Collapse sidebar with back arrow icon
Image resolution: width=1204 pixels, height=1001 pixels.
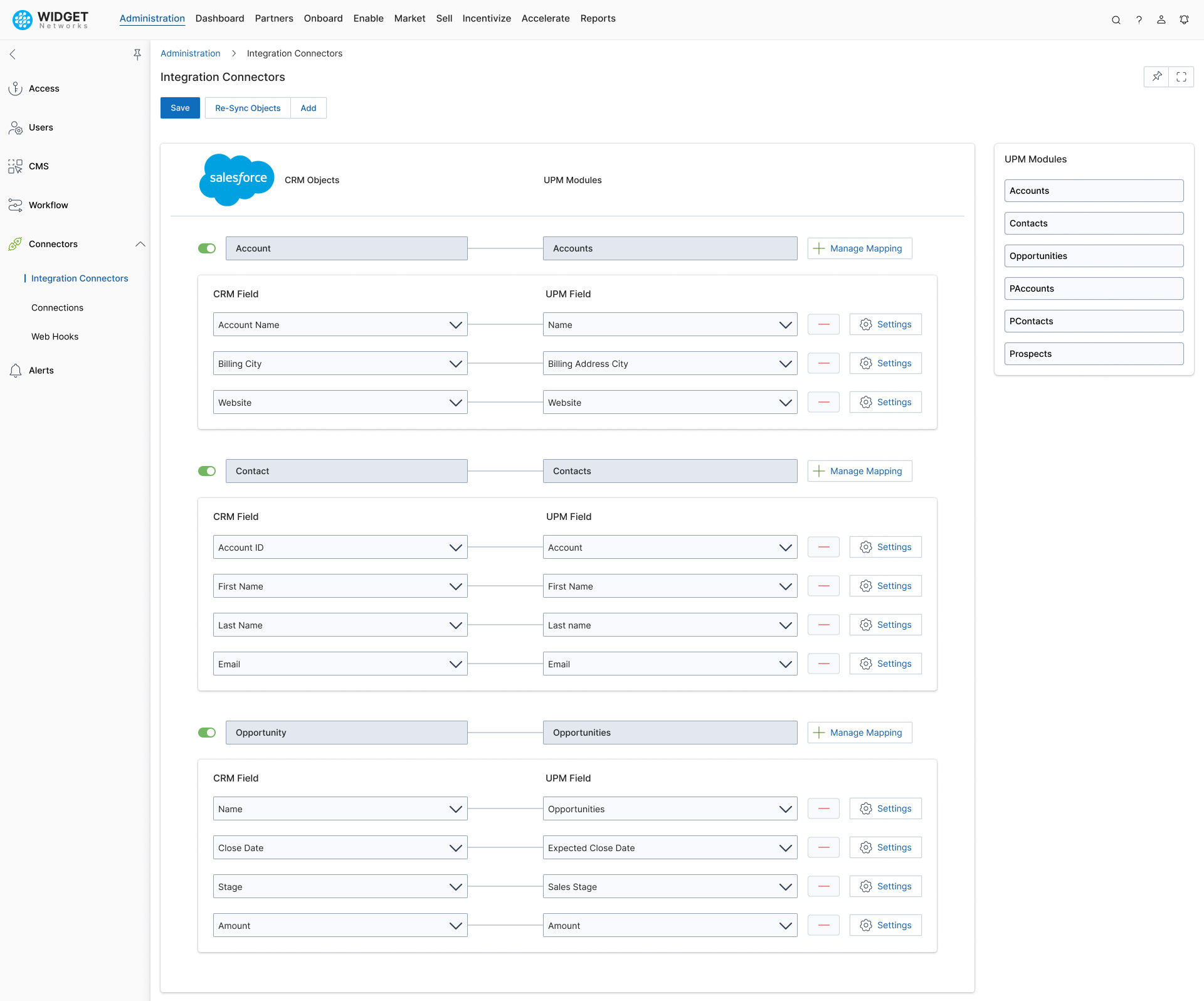tap(13, 55)
